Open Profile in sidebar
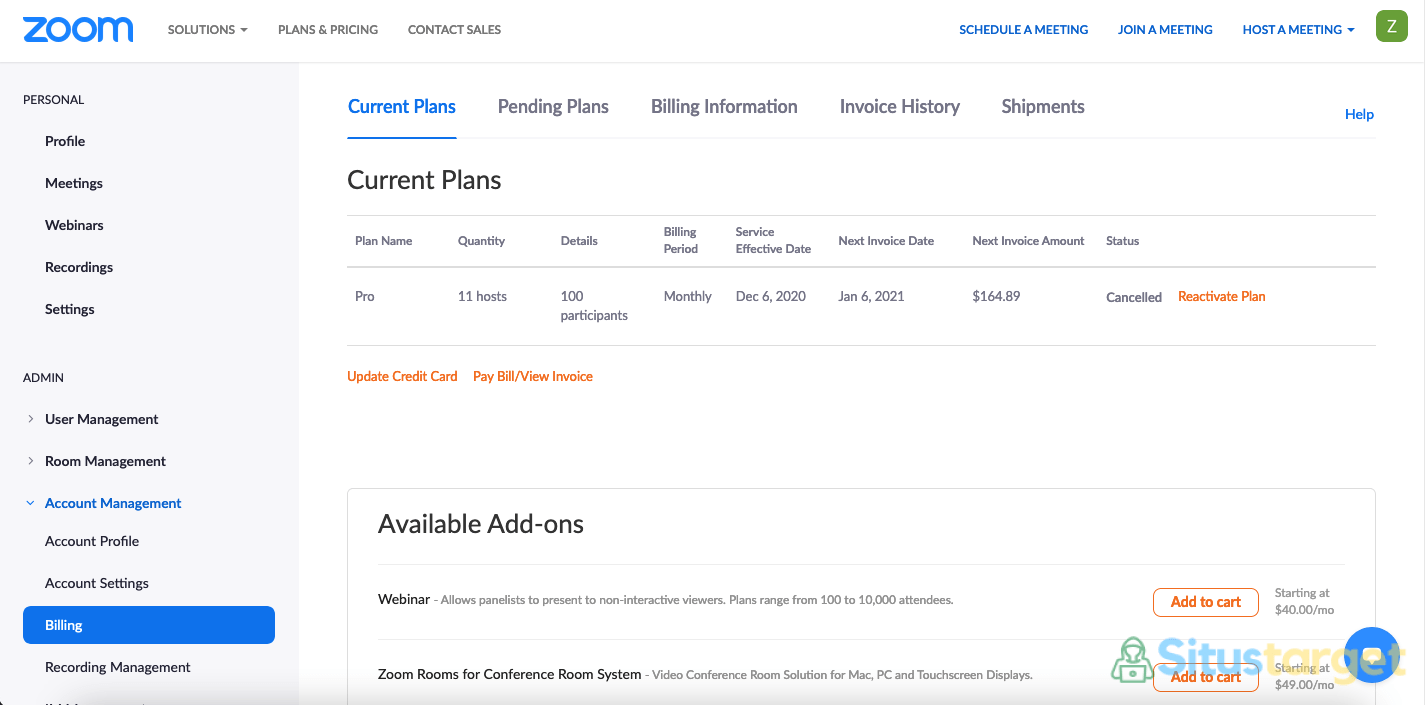 (x=65, y=141)
